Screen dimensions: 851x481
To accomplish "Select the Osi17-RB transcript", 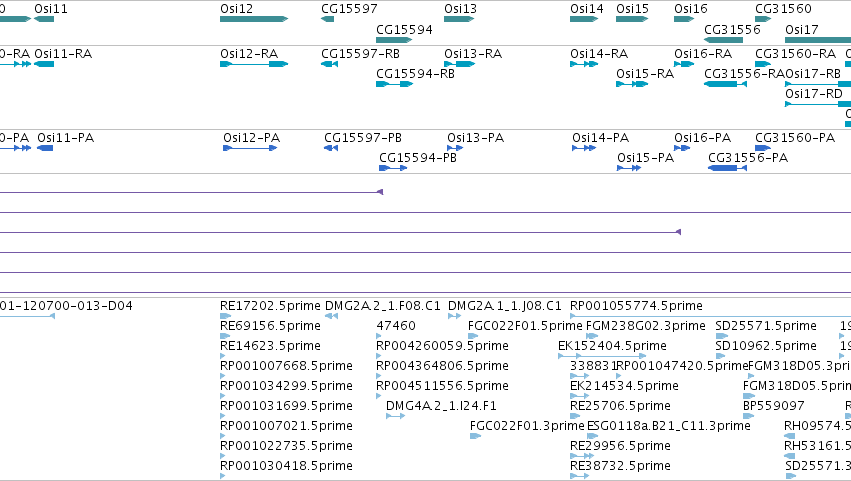I will point(818,84).
